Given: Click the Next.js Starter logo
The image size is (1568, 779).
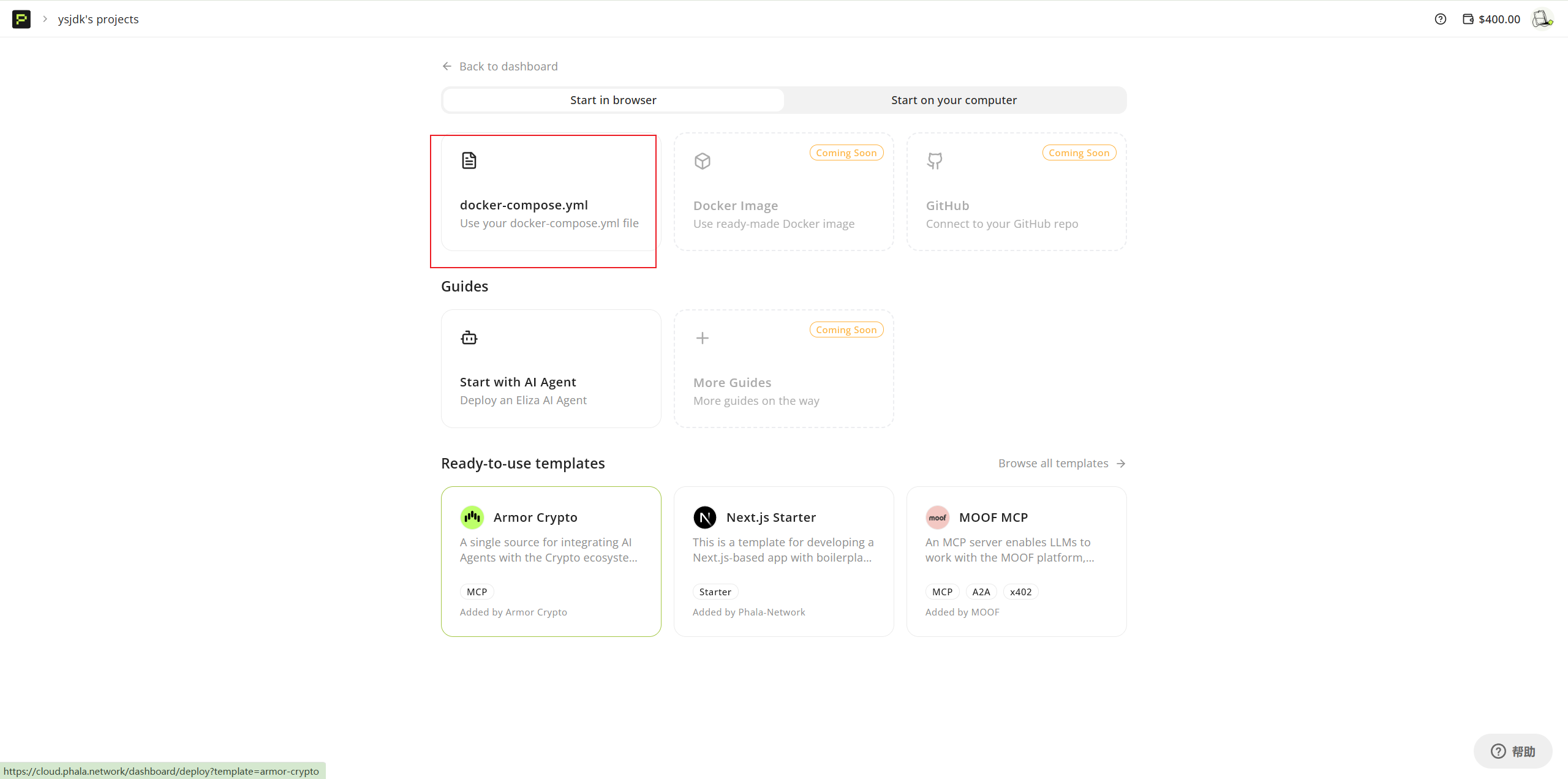Looking at the screenshot, I should (705, 517).
